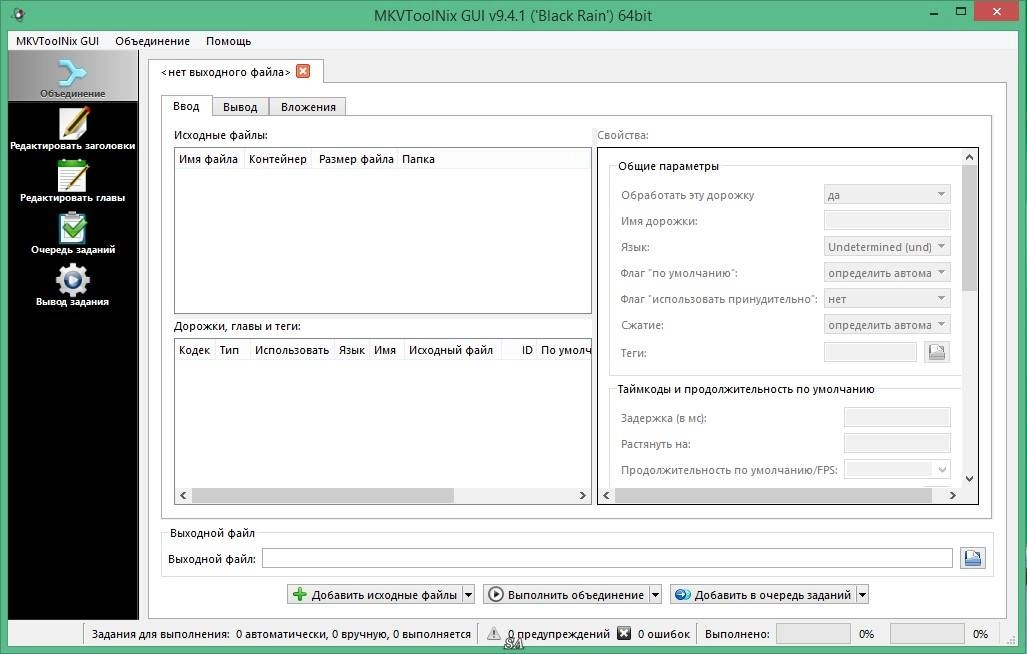This screenshot has width=1027, height=654.
Task: Click the browse tags file icon
Action: coord(937,352)
